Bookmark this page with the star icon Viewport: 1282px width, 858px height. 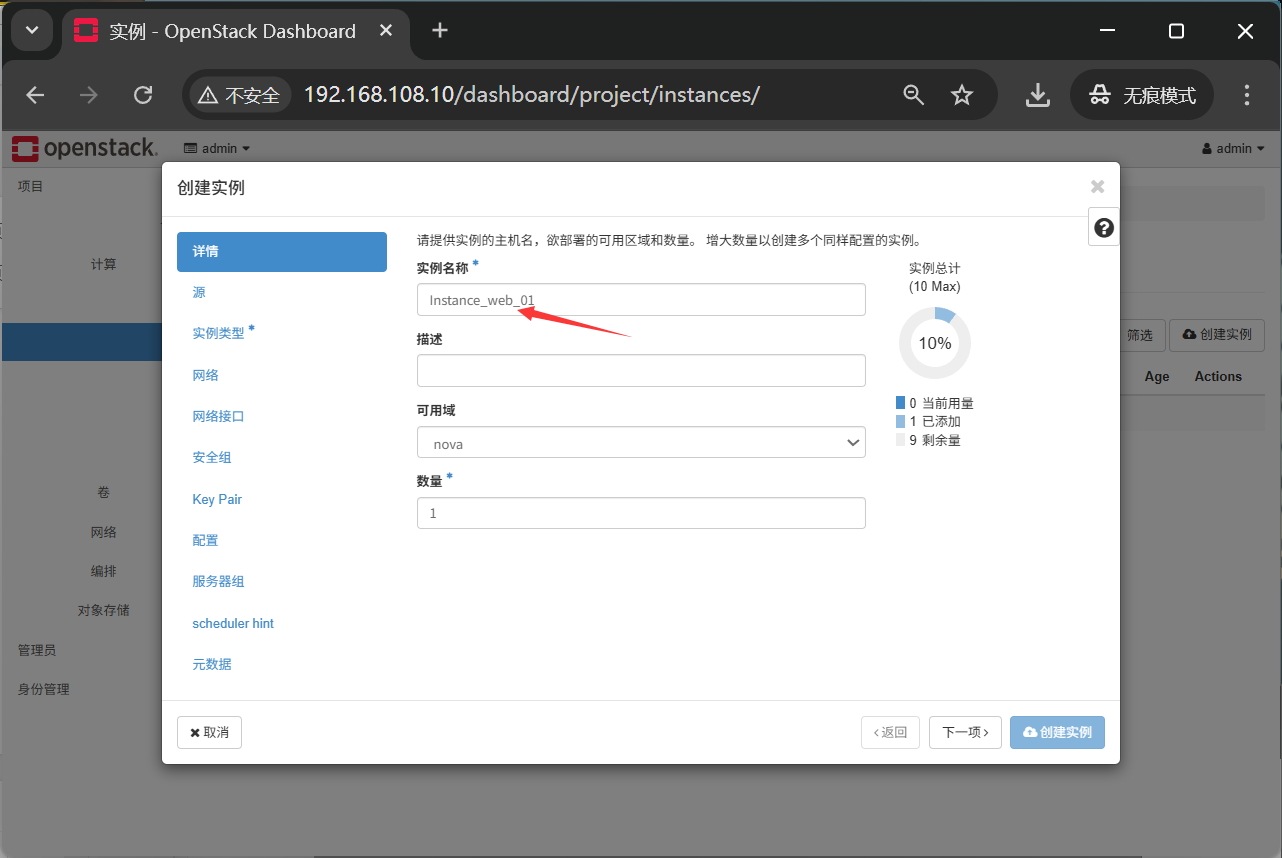point(962,95)
